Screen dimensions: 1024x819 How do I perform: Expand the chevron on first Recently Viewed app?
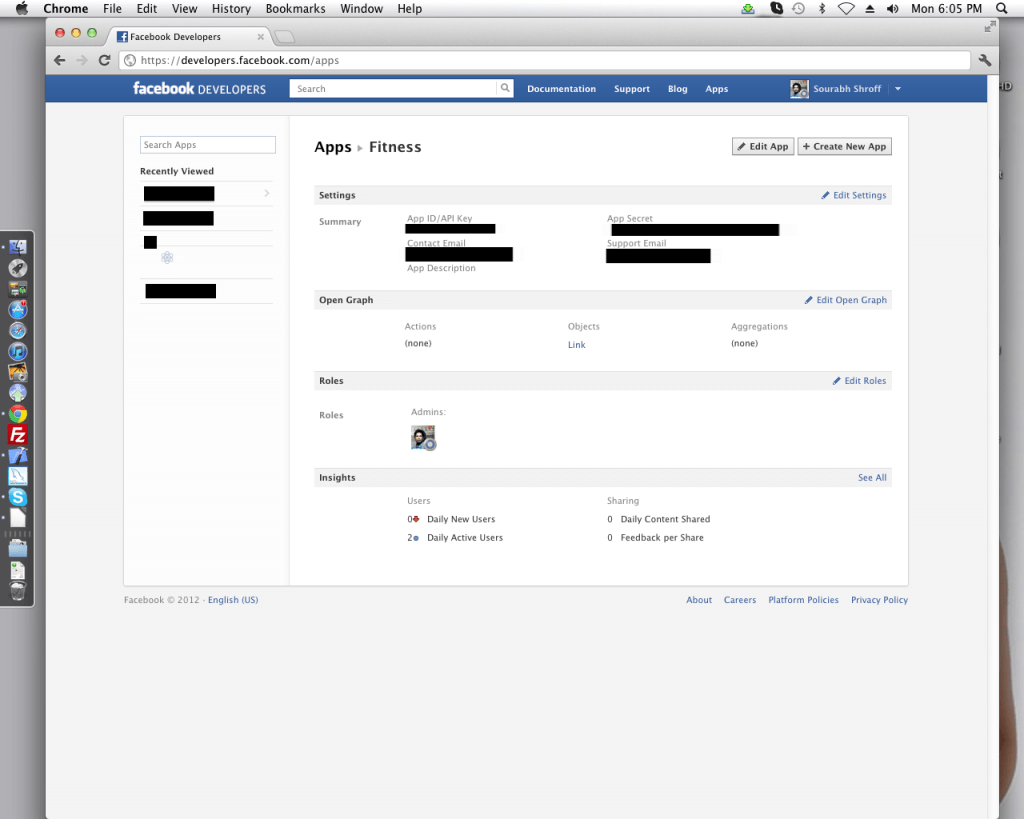[266, 193]
